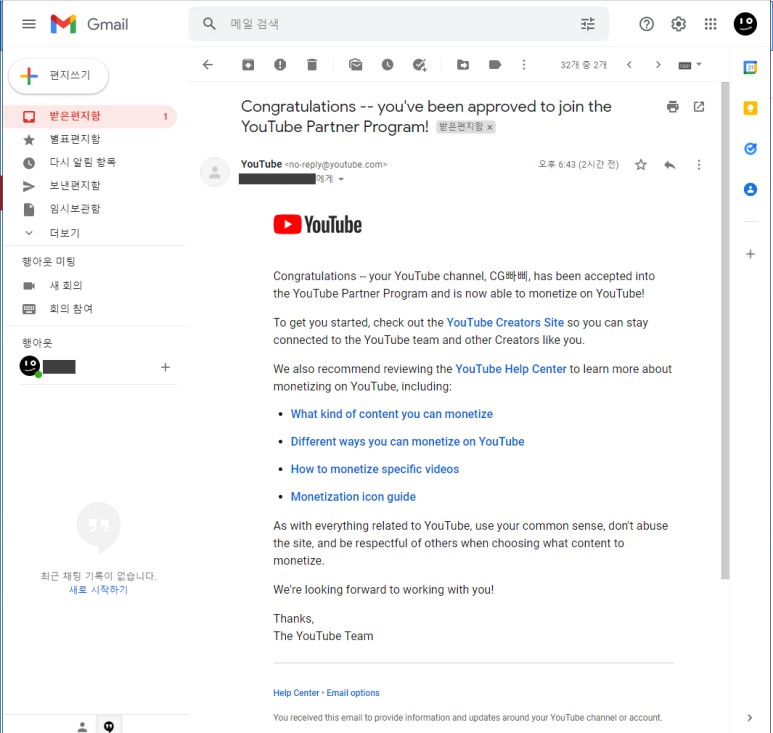Open YouTube Creators Site link
This screenshot has height=733, width=773.
(505, 322)
